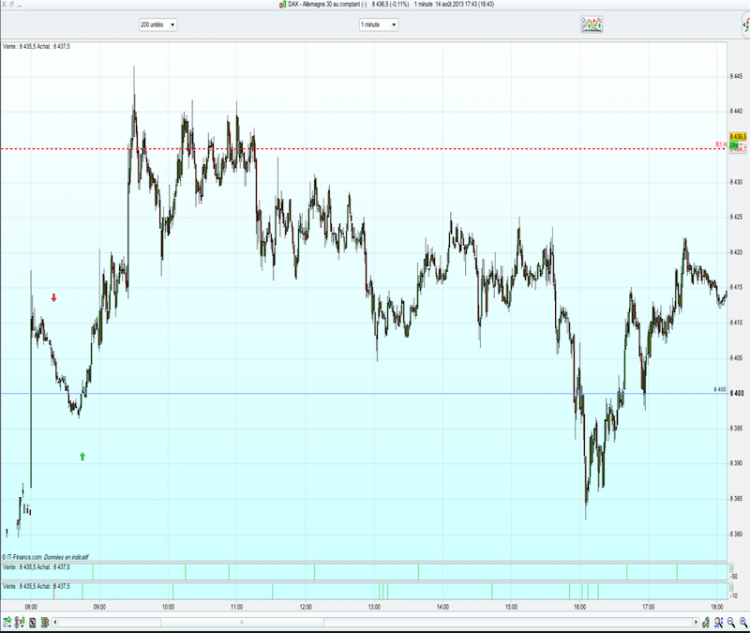Click the horizontal scrollbar thumb

click(242, 622)
